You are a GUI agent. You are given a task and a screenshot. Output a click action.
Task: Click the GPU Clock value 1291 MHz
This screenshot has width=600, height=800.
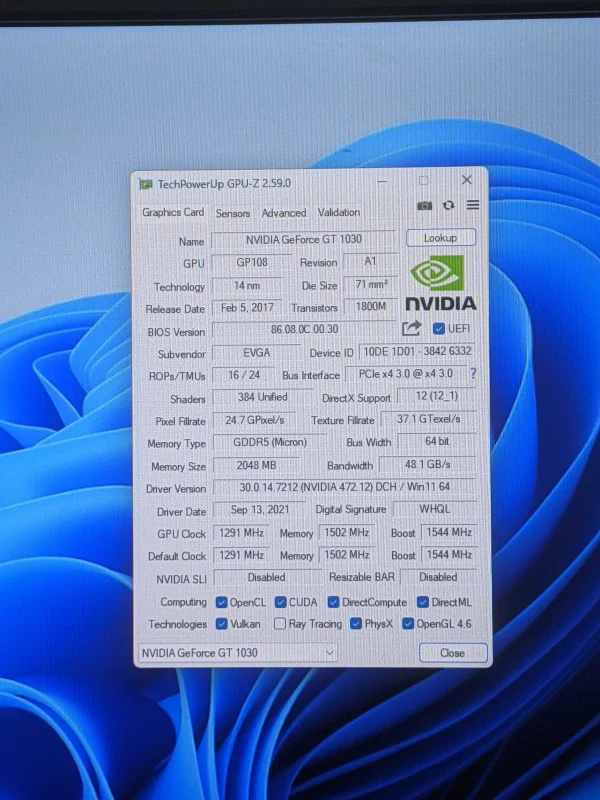241,533
